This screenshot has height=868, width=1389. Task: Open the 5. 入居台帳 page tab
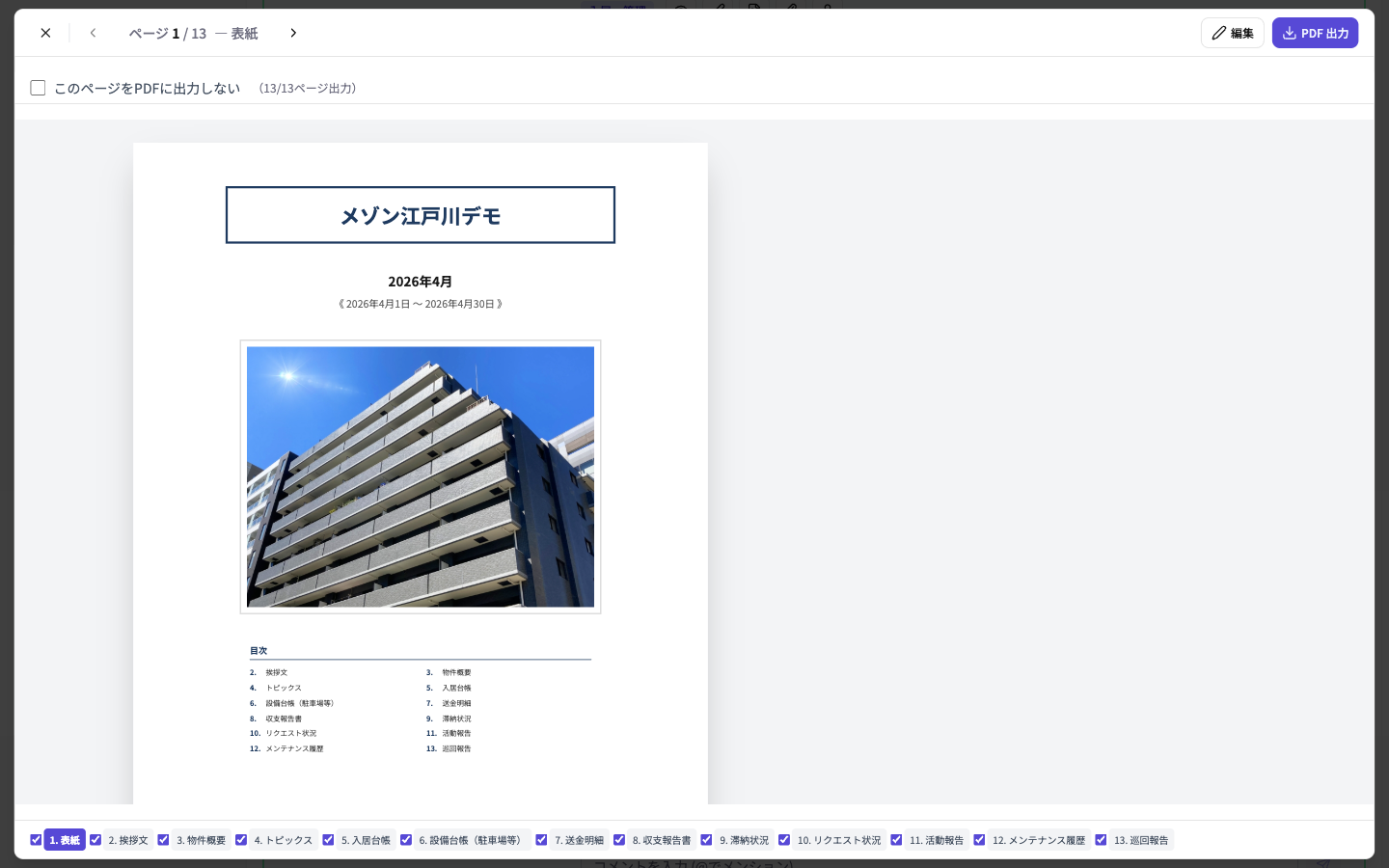(x=366, y=840)
